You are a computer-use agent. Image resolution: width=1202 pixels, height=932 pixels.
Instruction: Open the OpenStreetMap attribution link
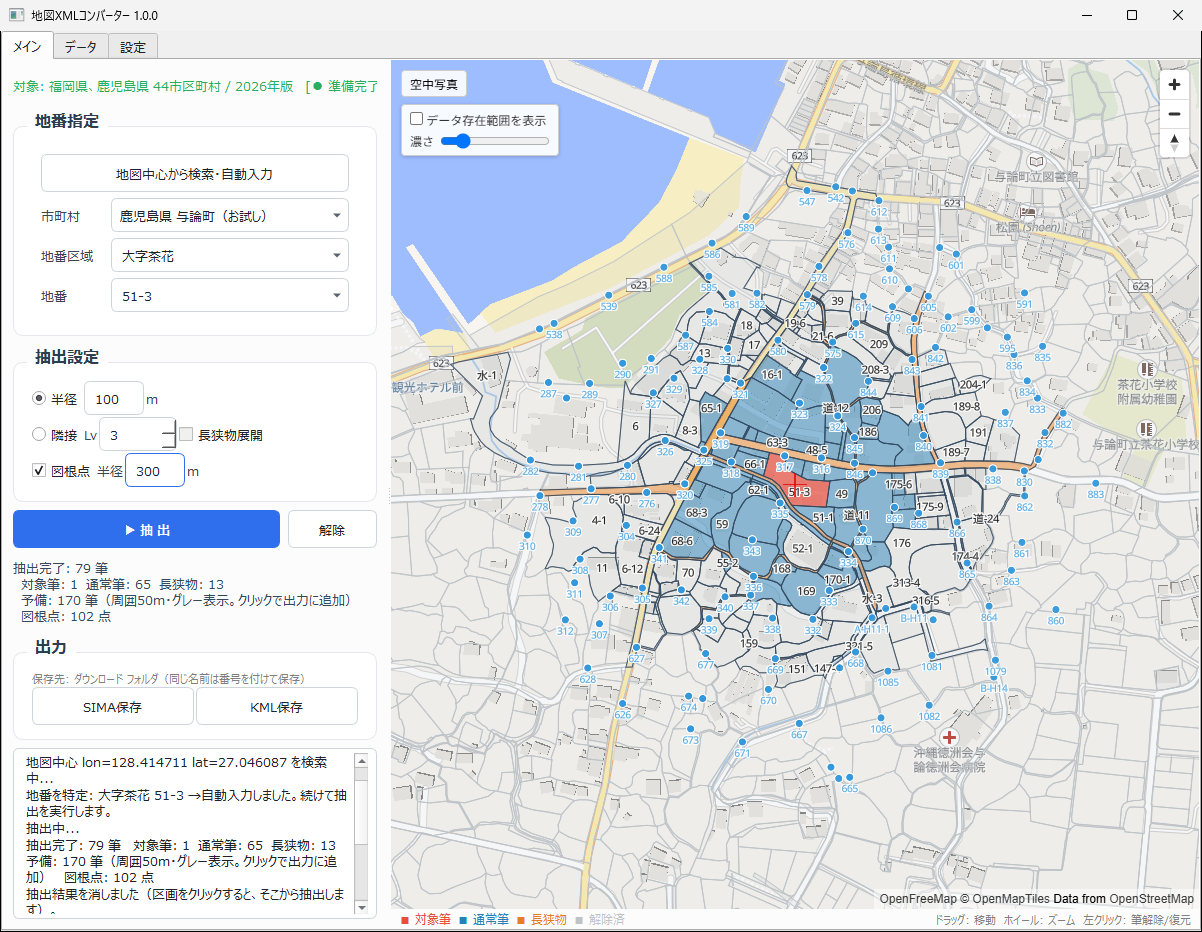click(1150, 899)
